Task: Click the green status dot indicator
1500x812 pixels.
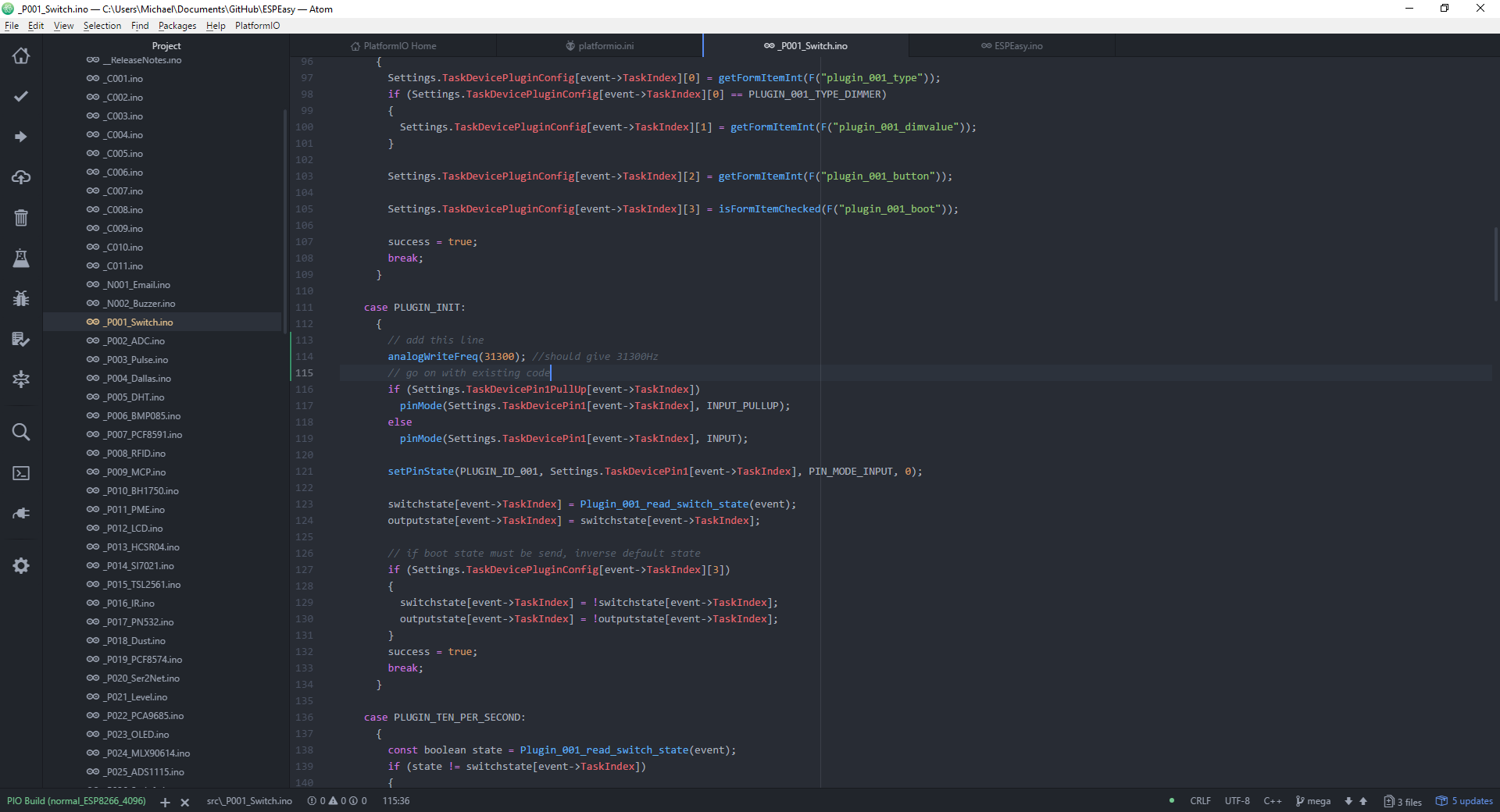Action: point(1171,800)
